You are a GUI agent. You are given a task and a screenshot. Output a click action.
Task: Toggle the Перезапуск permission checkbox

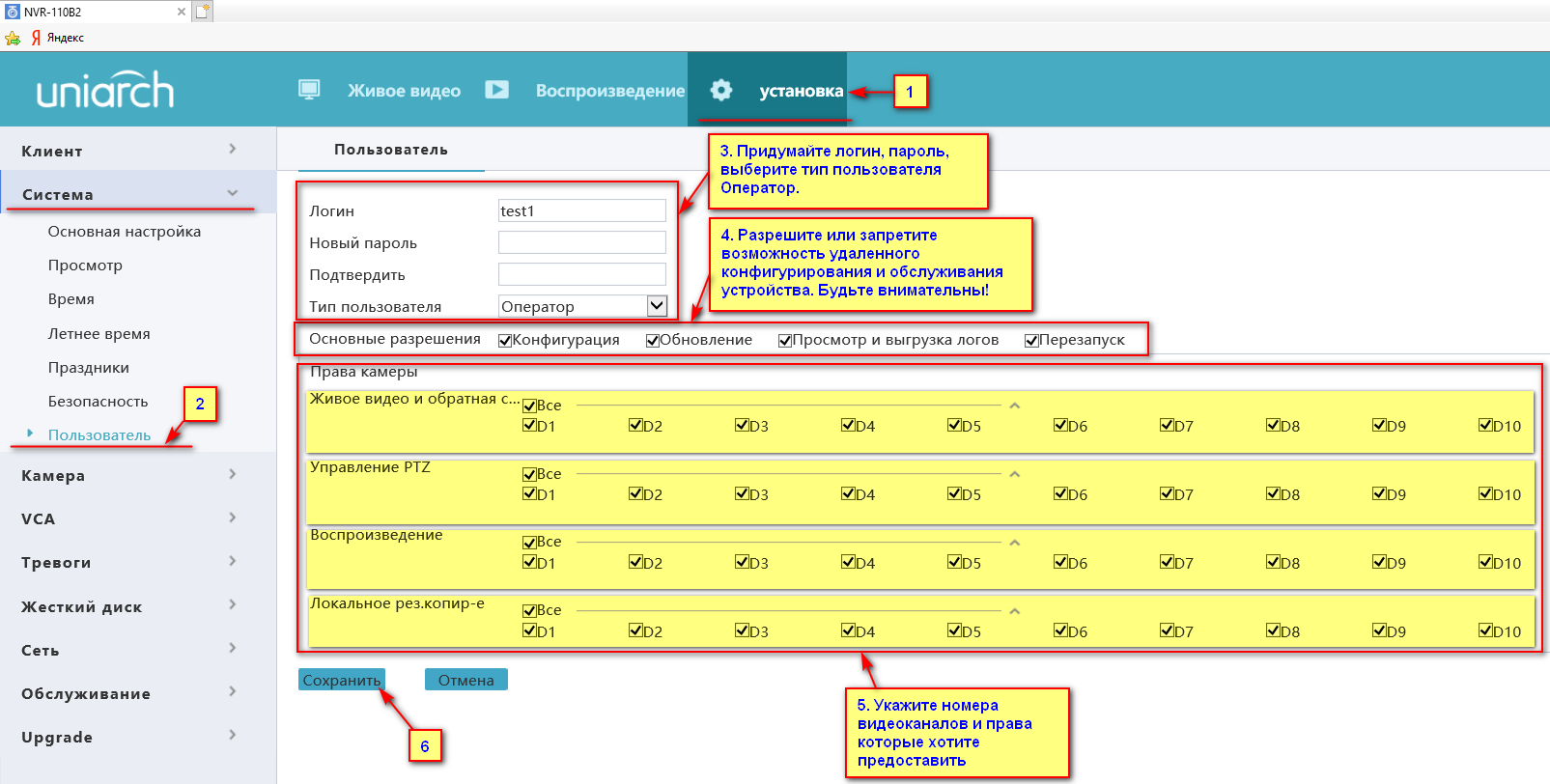(1031, 340)
